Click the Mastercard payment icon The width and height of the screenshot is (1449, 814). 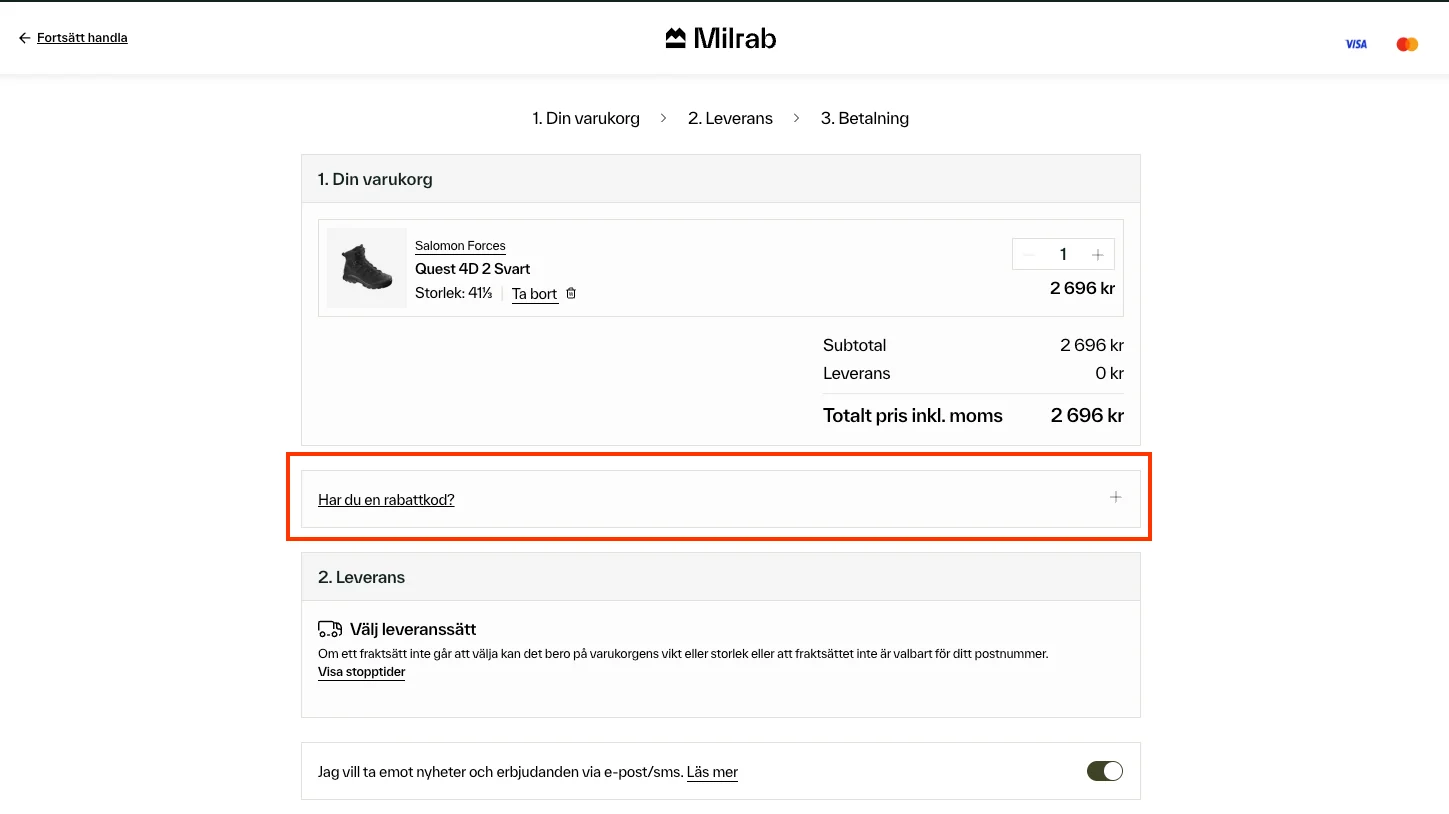point(1407,44)
